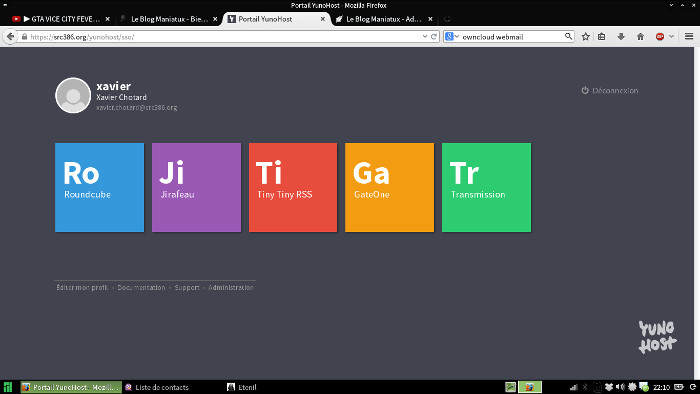This screenshot has width=700, height=394.
Task: Click the clipboard tray icon
Action: 597,387
